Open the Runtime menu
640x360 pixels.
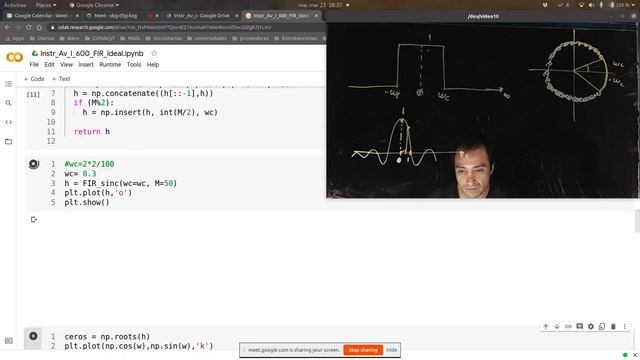[x=110, y=64]
